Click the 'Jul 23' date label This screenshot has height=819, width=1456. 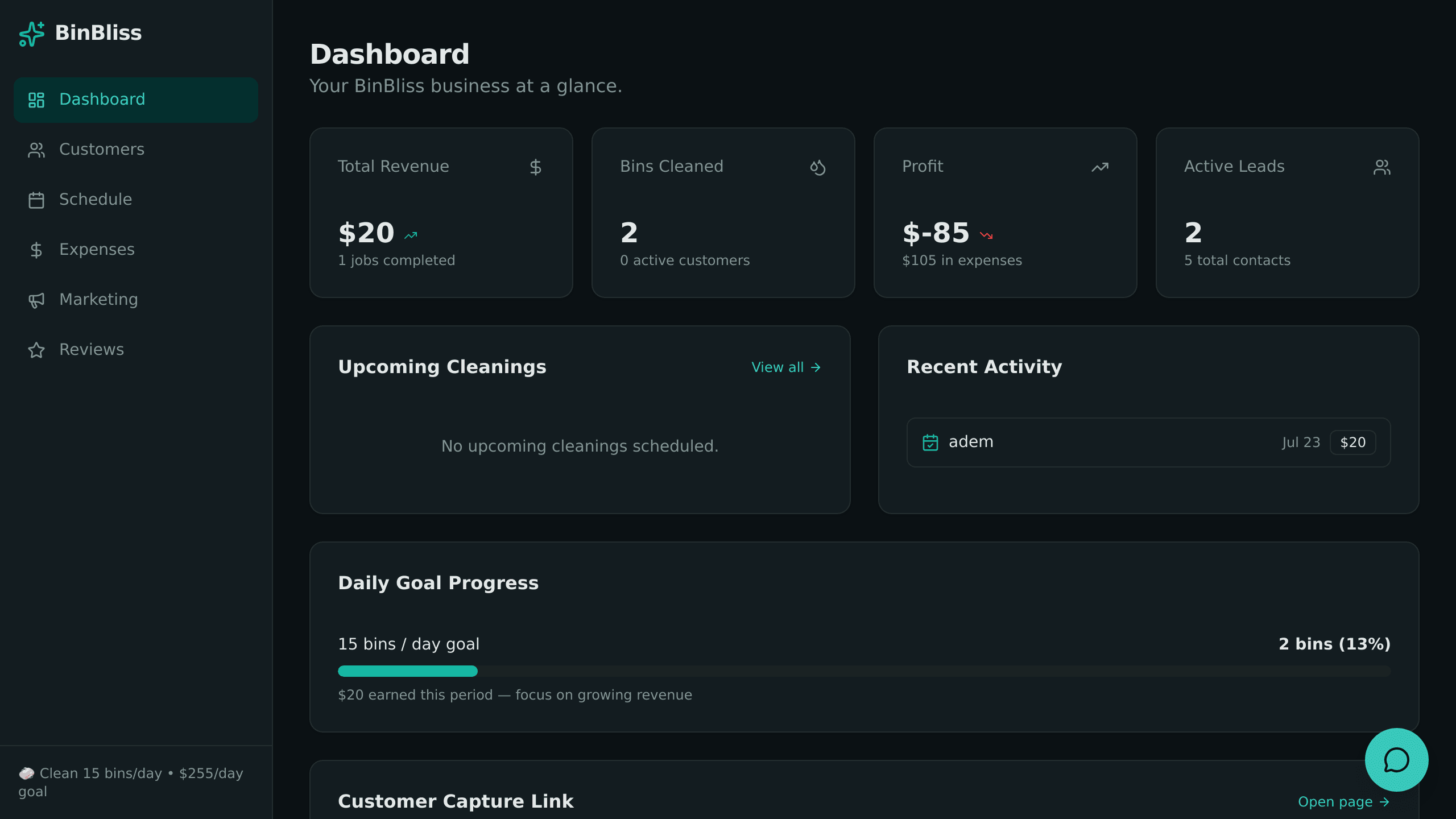1301,442
